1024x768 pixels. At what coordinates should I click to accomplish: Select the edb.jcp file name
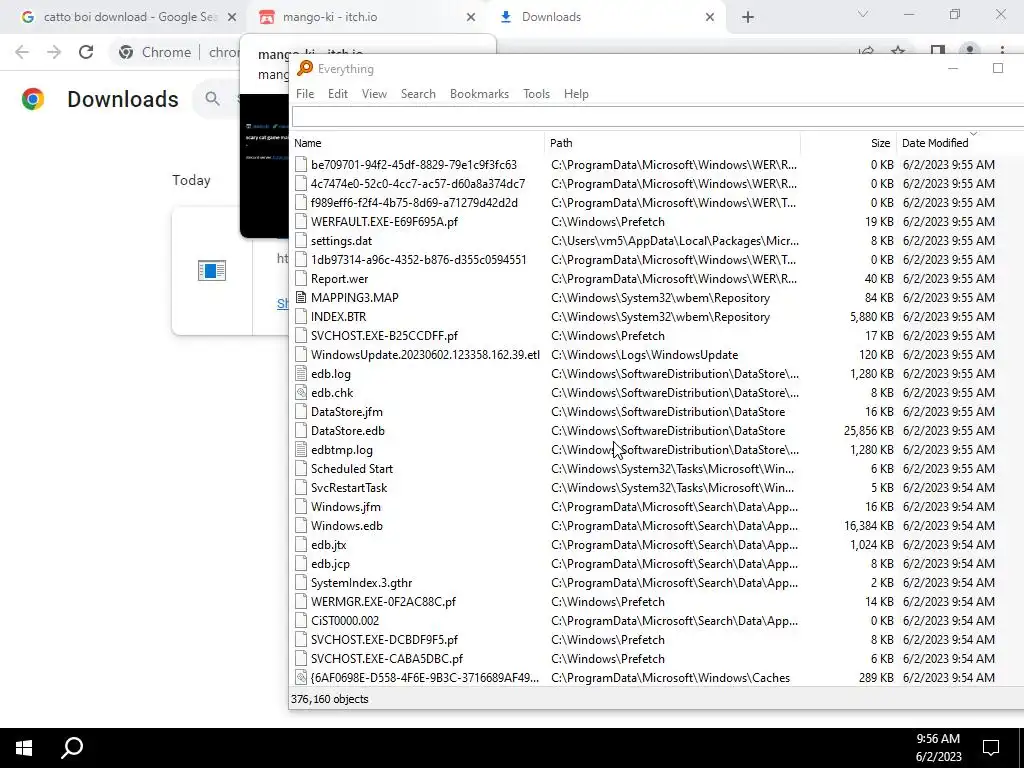[330, 563]
